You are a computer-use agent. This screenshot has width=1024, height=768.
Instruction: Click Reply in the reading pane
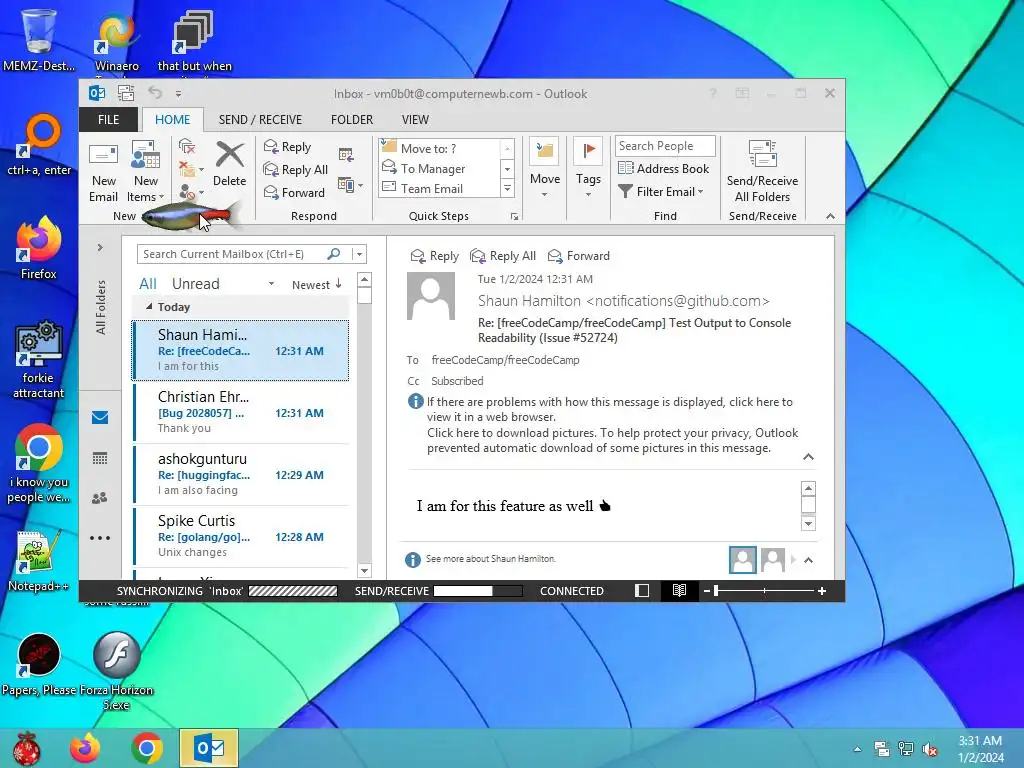point(434,256)
